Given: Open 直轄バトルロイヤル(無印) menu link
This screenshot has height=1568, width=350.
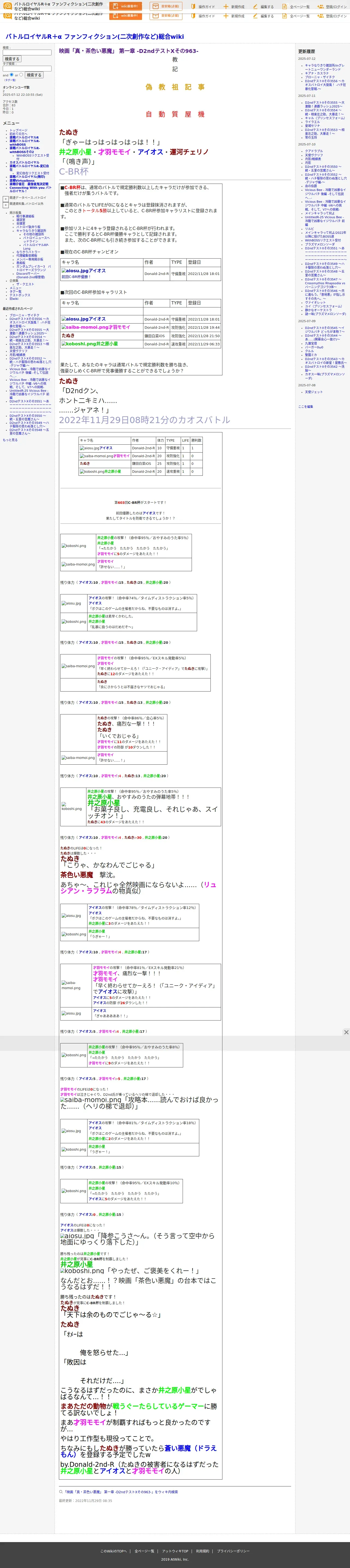Looking at the screenshot, I should (27, 177).
